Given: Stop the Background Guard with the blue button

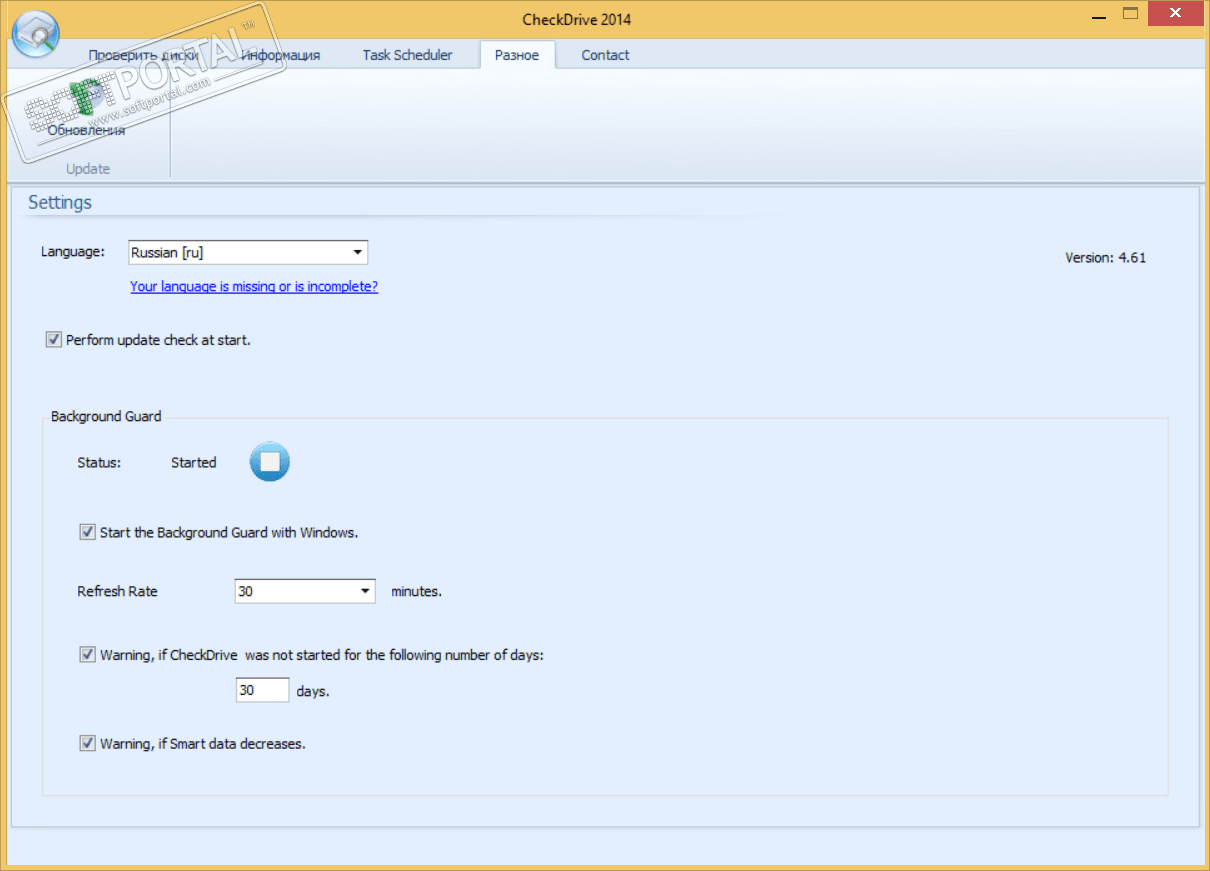Looking at the screenshot, I should coord(269,462).
